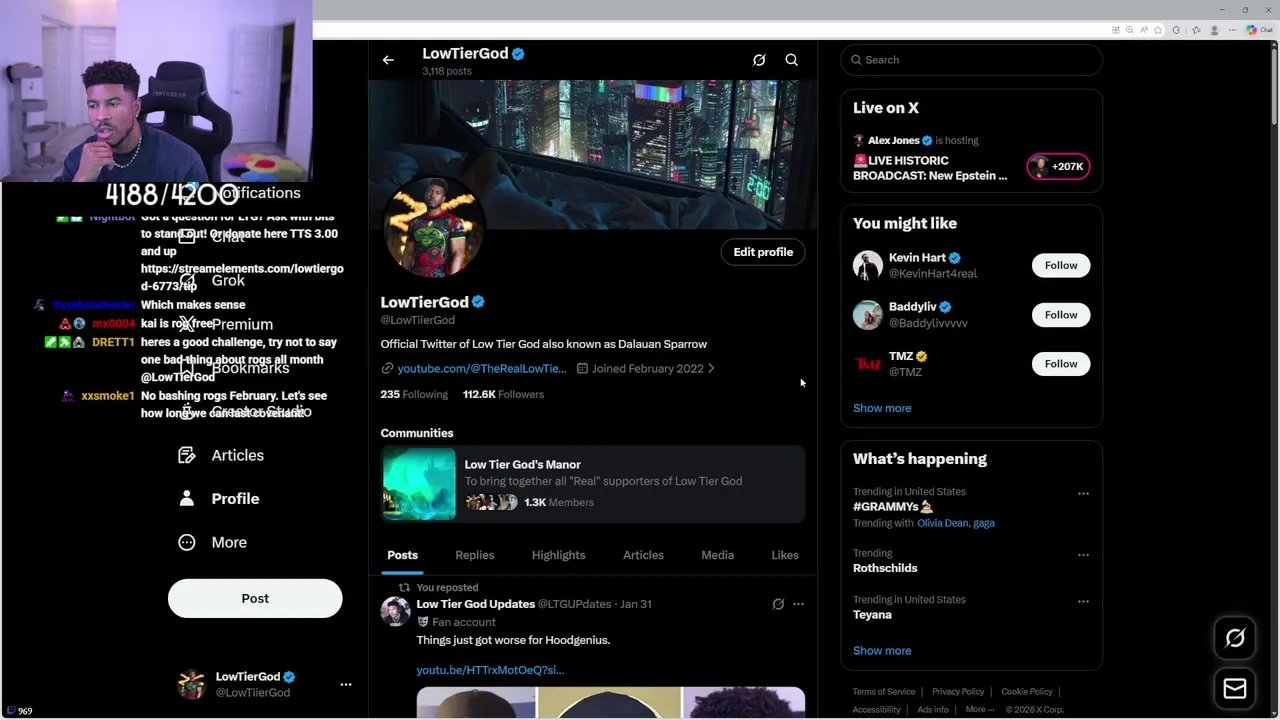Click the X Search input field
1280x720 pixels.
pyautogui.click(x=971, y=60)
